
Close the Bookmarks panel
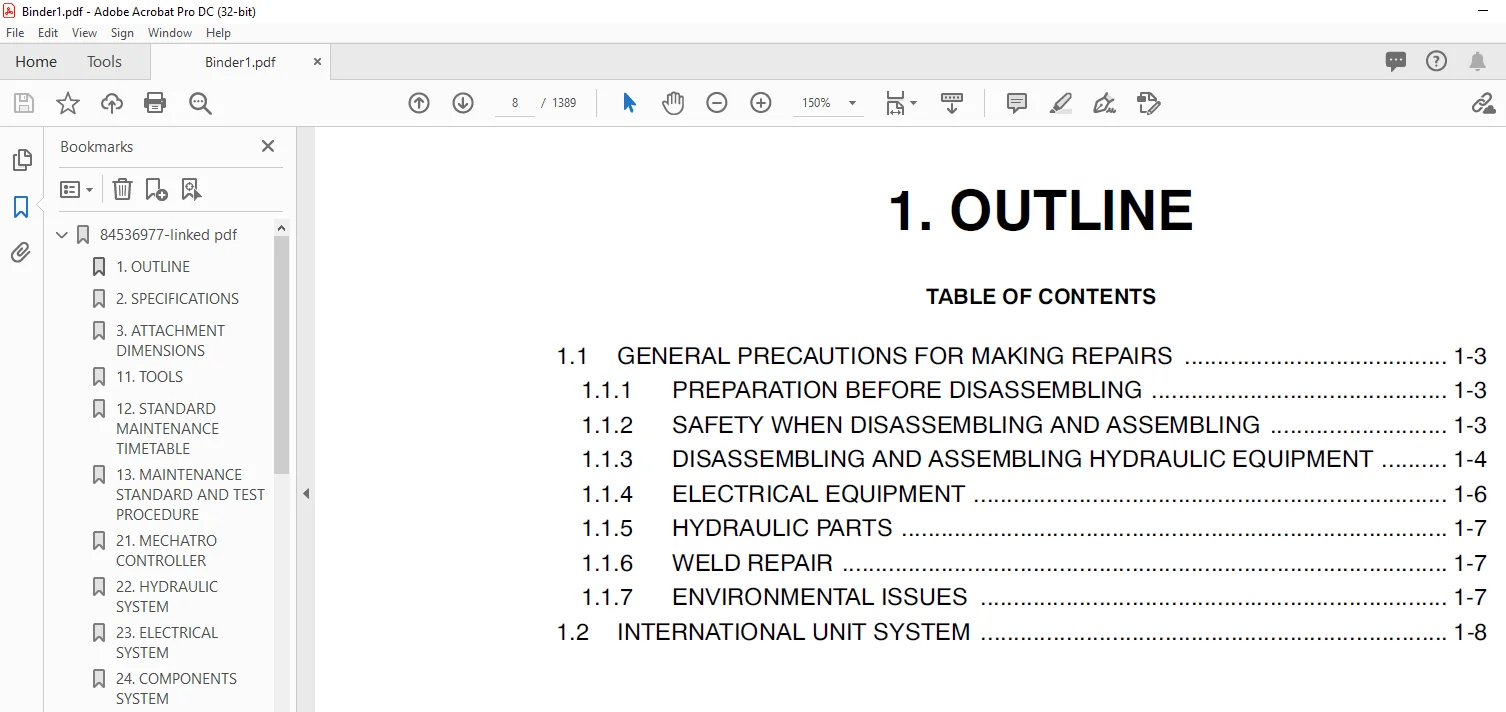coord(268,146)
